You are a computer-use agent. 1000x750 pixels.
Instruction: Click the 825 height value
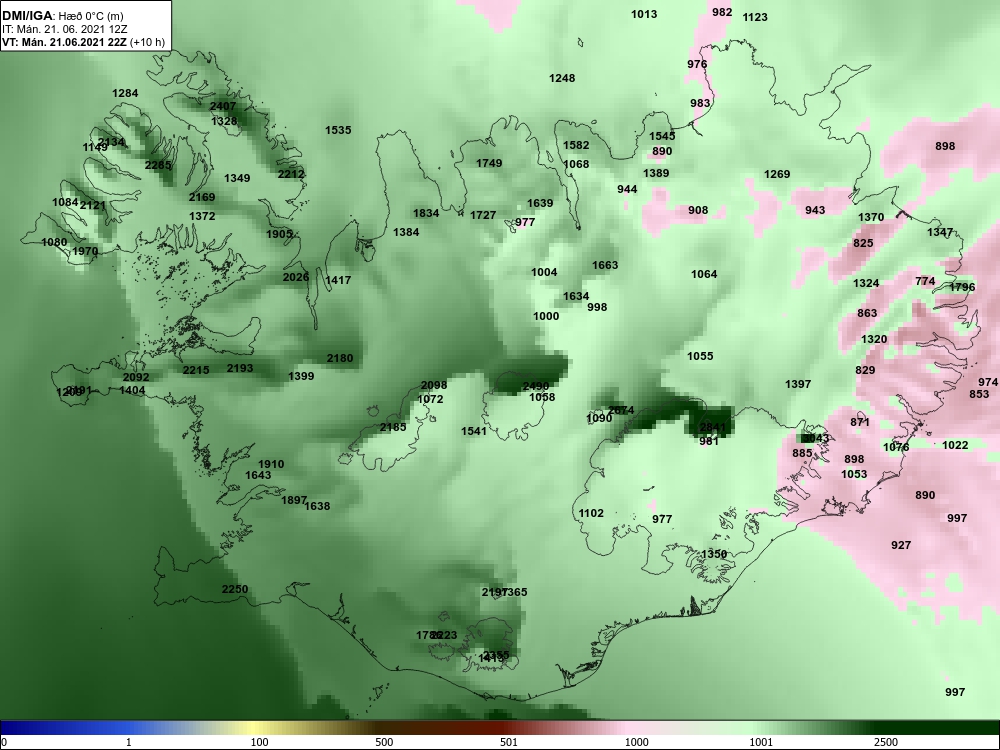click(x=864, y=243)
